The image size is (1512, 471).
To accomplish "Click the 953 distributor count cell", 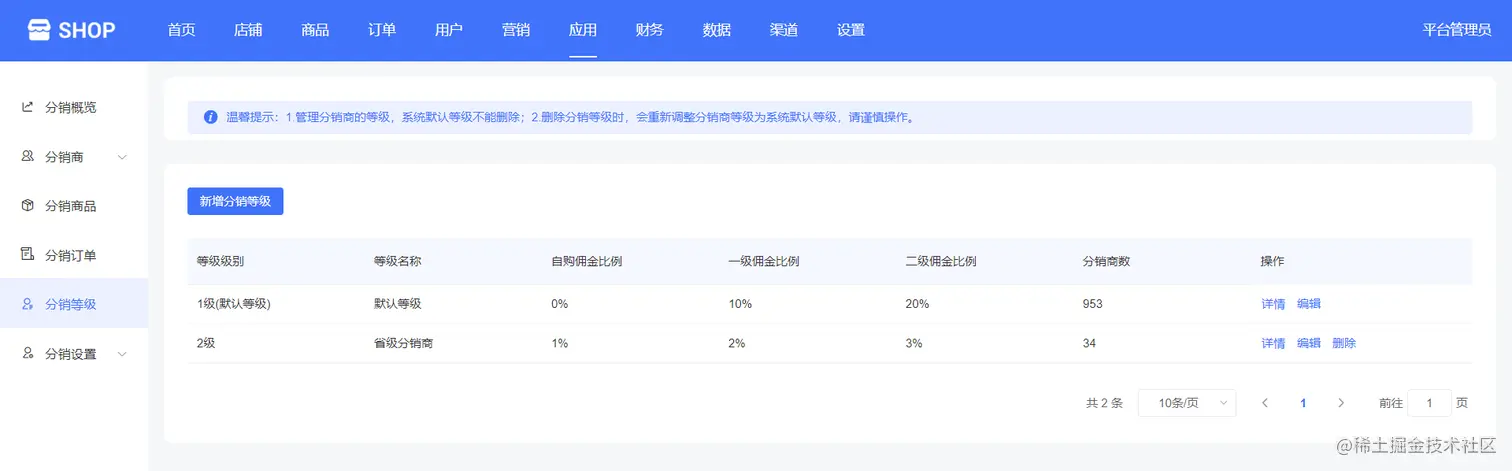I will (1093, 304).
